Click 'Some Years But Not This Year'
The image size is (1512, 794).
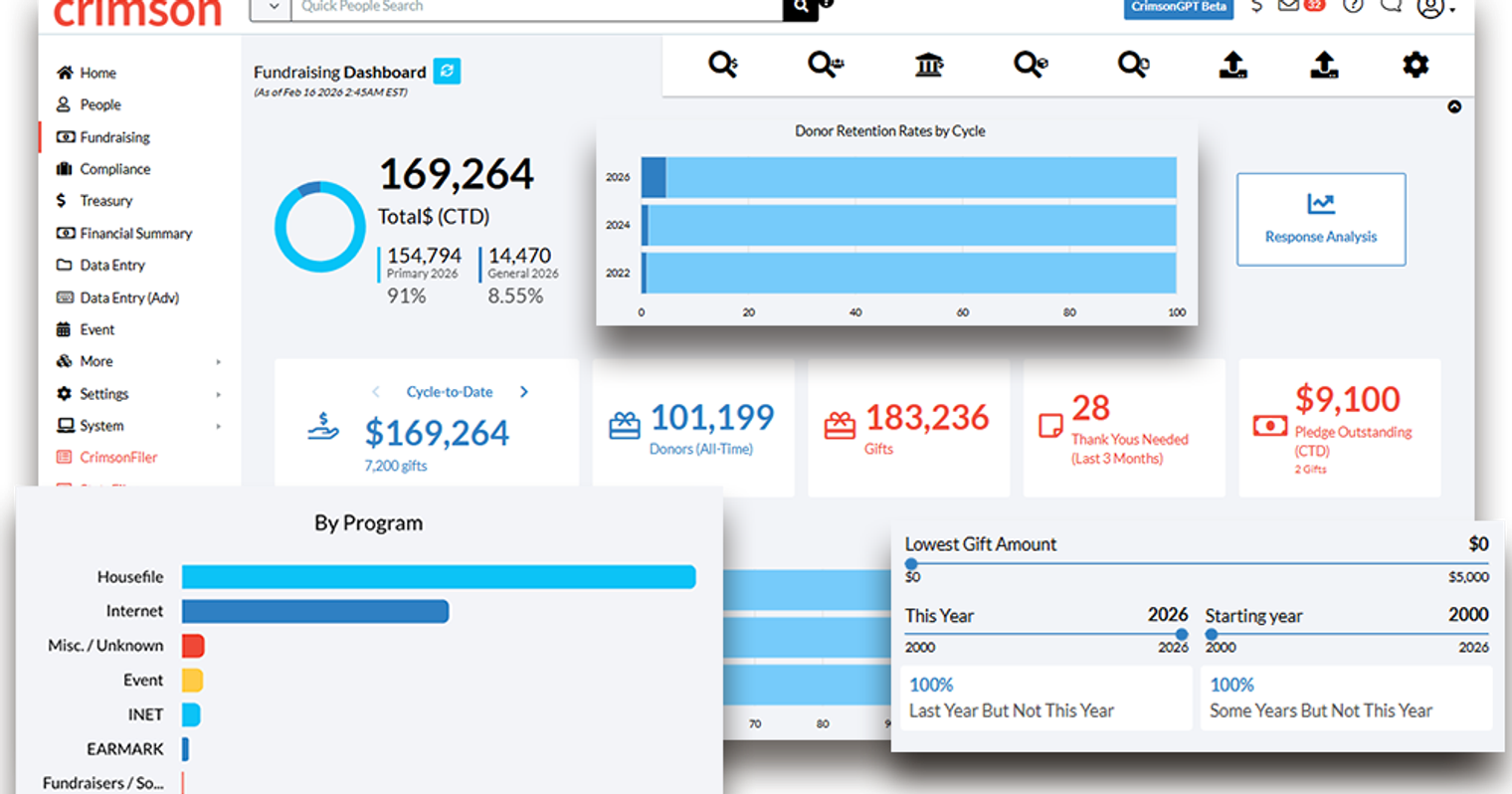(x=1321, y=710)
